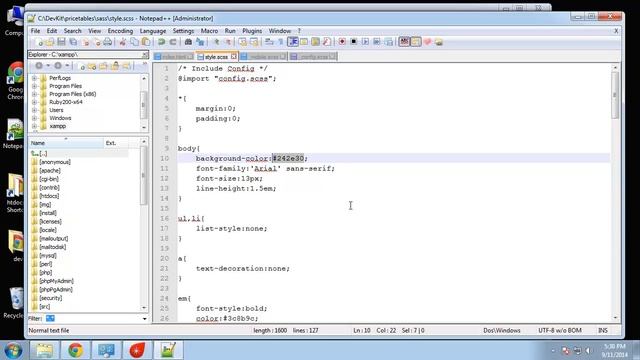Click the Zoom In toolbar icon
The width and height of the screenshot is (640, 360).
[216, 42]
